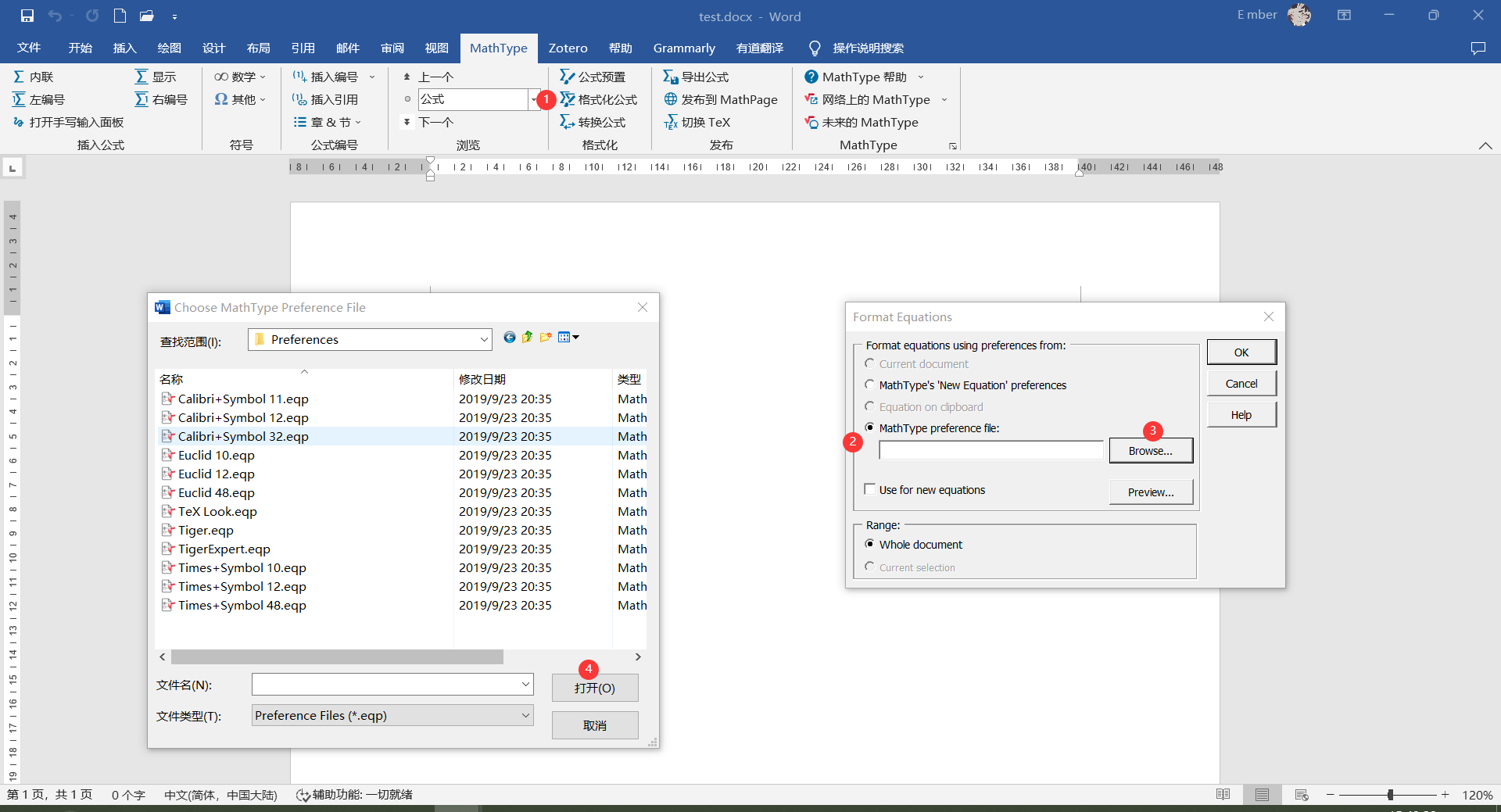Click the zoom slider handle in status bar
Image resolution: width=1501 pixels, height=812 pixels.
coord(1390,795)
